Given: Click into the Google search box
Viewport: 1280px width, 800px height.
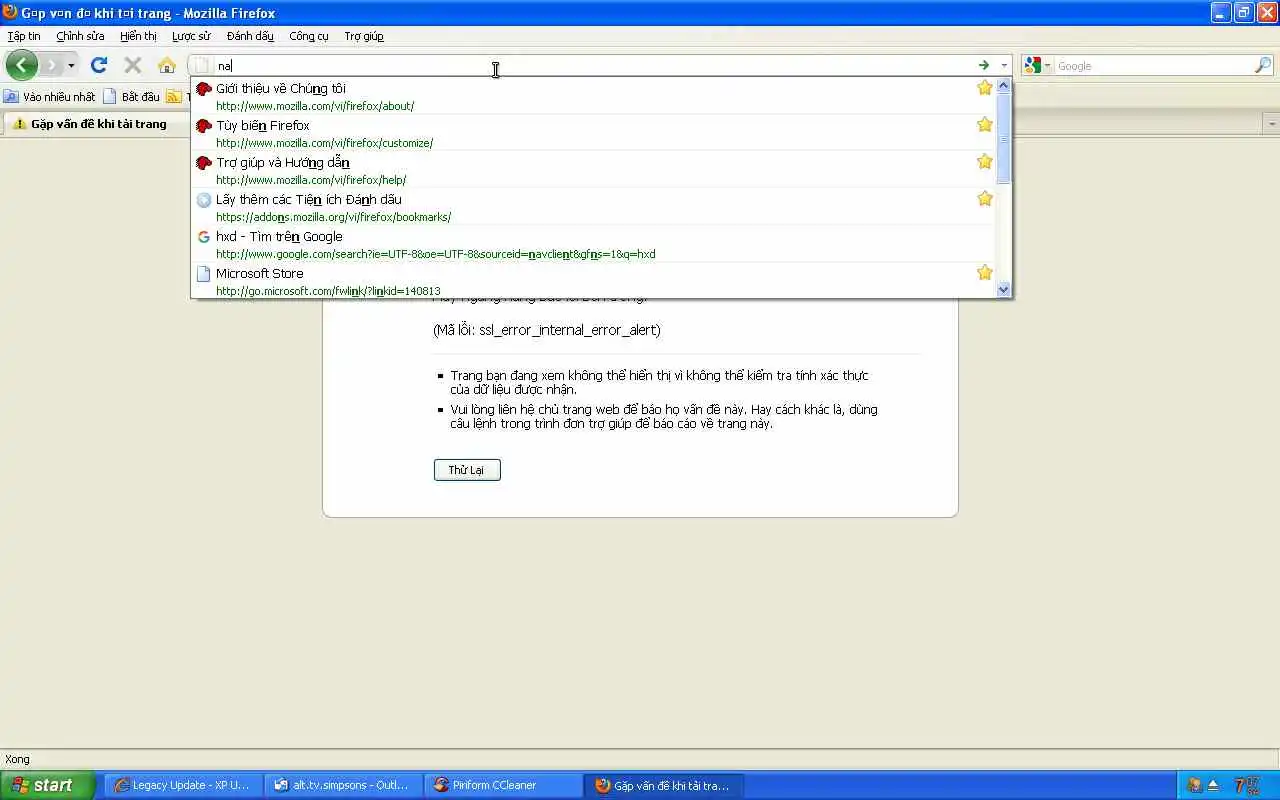Looking at the screenshot, I should pos(1154,66).
